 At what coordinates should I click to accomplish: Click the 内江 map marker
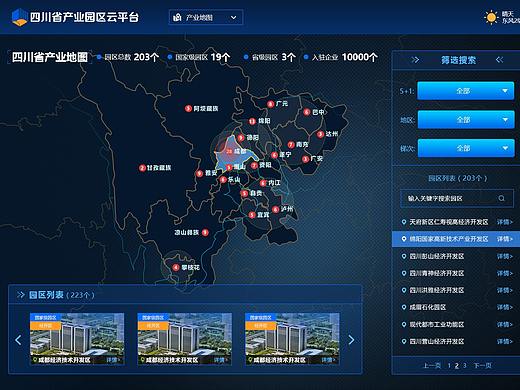263,183
